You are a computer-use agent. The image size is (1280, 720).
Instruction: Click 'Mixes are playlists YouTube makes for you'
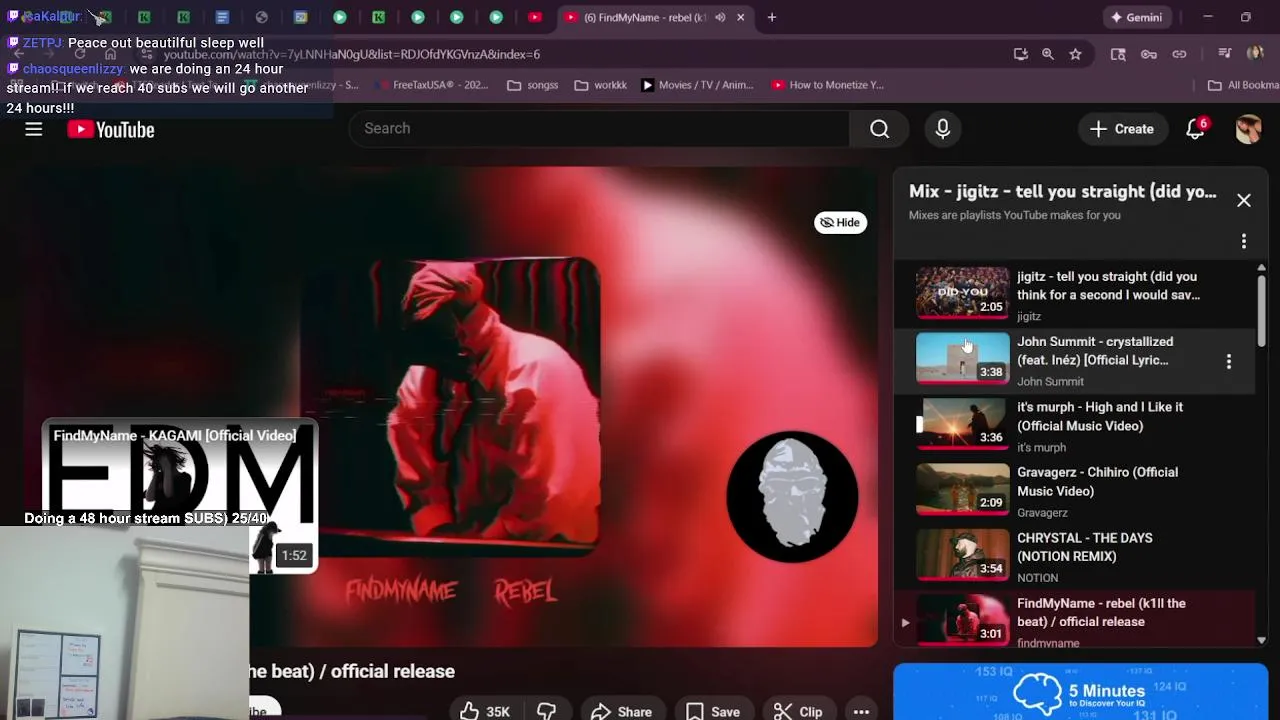click(1014, 215)
